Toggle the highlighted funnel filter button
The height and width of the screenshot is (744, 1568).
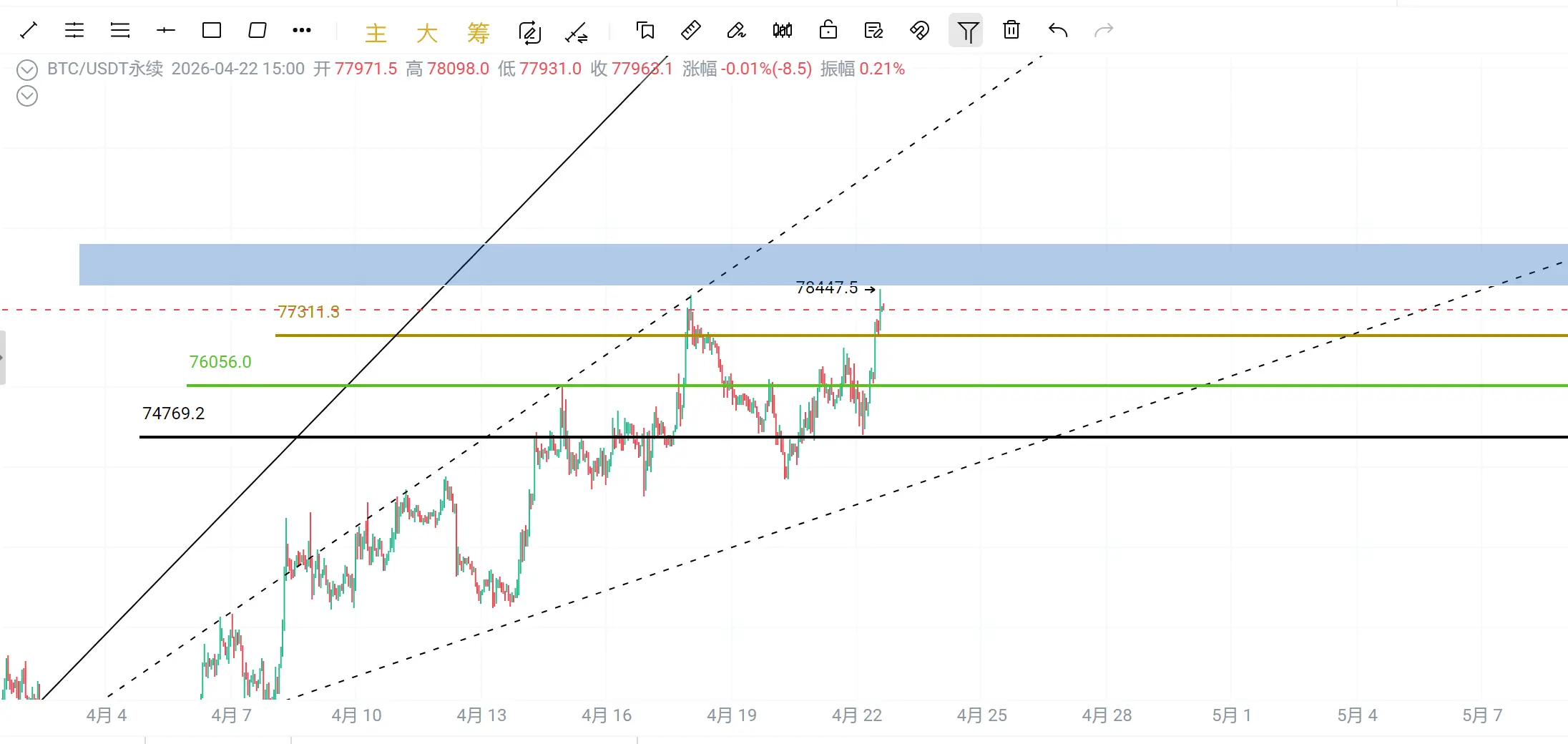[966, 31]
